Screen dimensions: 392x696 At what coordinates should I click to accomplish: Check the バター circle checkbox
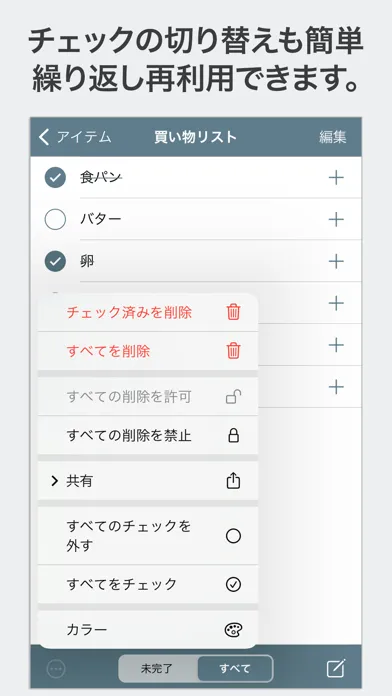(x=55, y=219)
